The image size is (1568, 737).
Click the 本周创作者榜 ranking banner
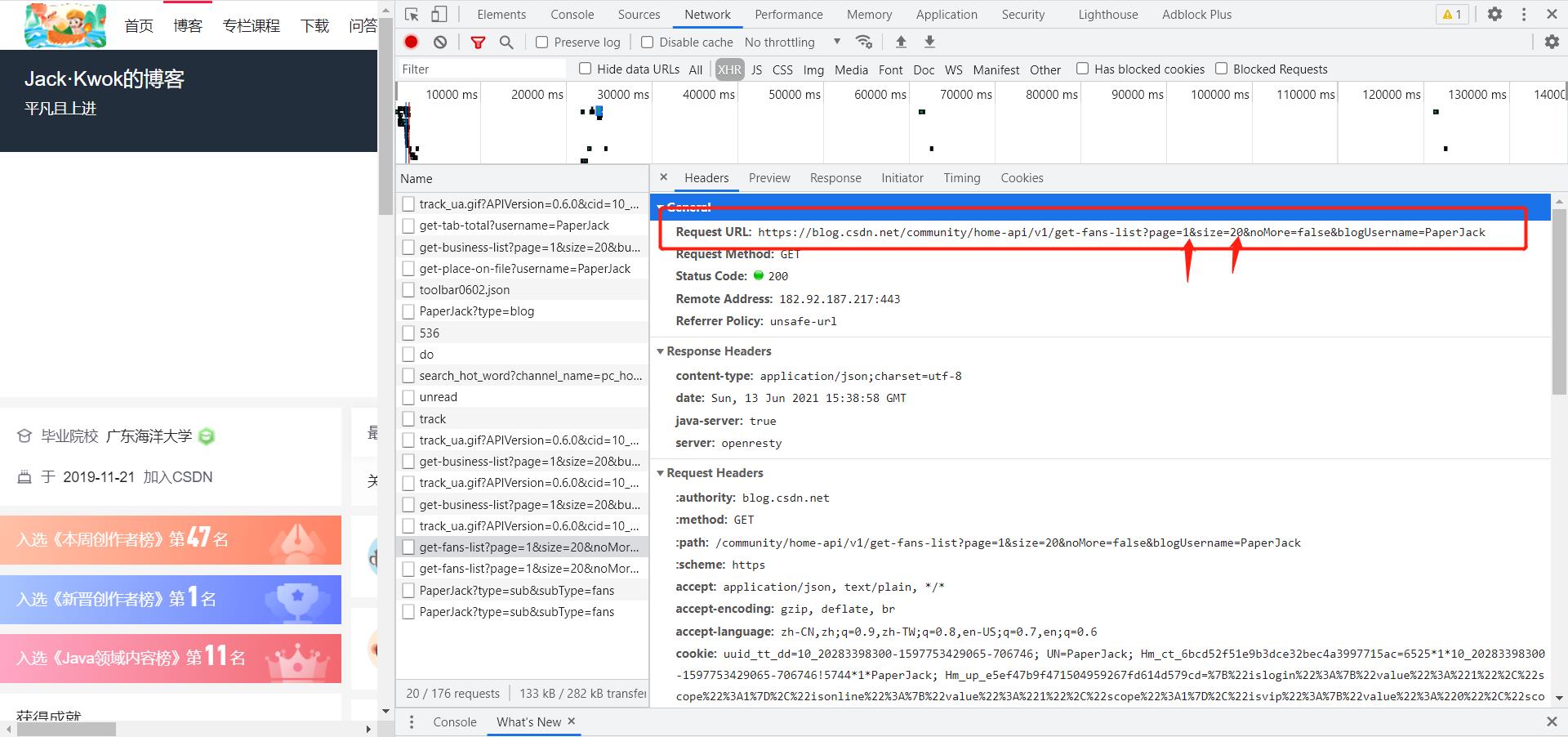click(x=171, y=539)
